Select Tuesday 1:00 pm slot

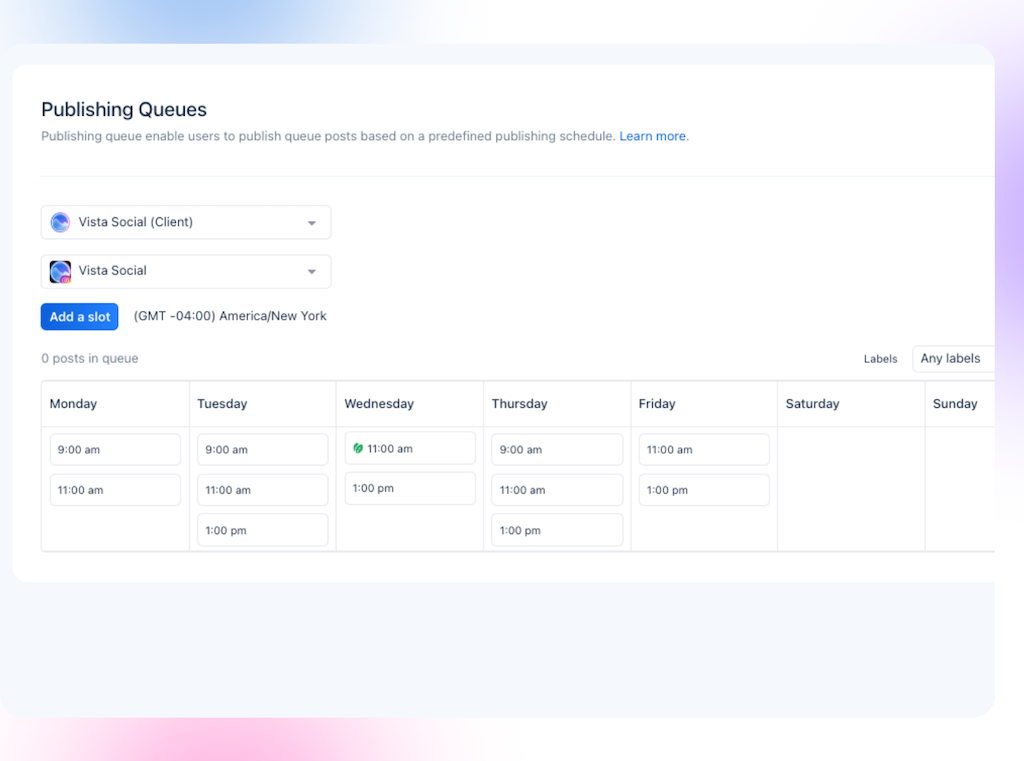click(263, 530)
